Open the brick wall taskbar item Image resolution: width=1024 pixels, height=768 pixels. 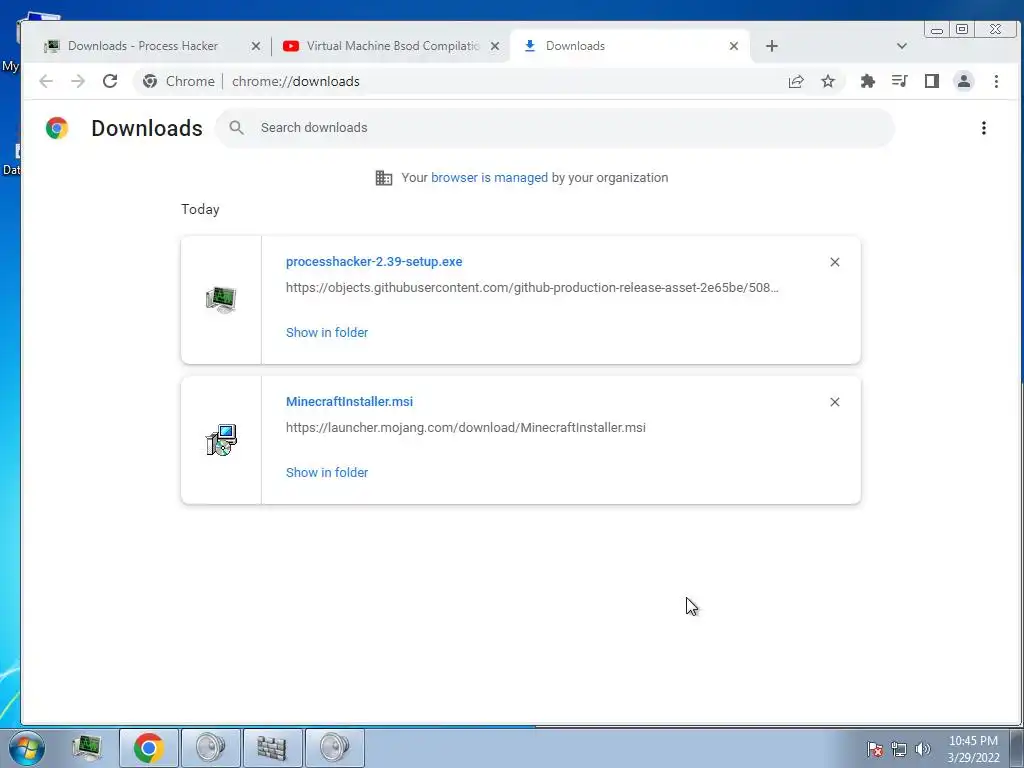[272, 748]
